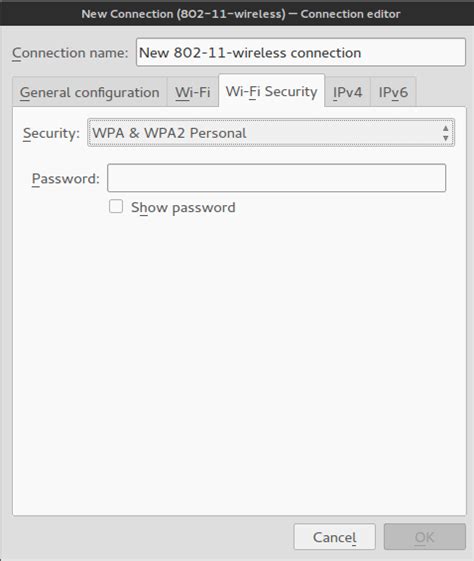This screenshot has height=561, width=474.
Task: Switch to the Wi-Fi tab
Action: tap(192, 92)
